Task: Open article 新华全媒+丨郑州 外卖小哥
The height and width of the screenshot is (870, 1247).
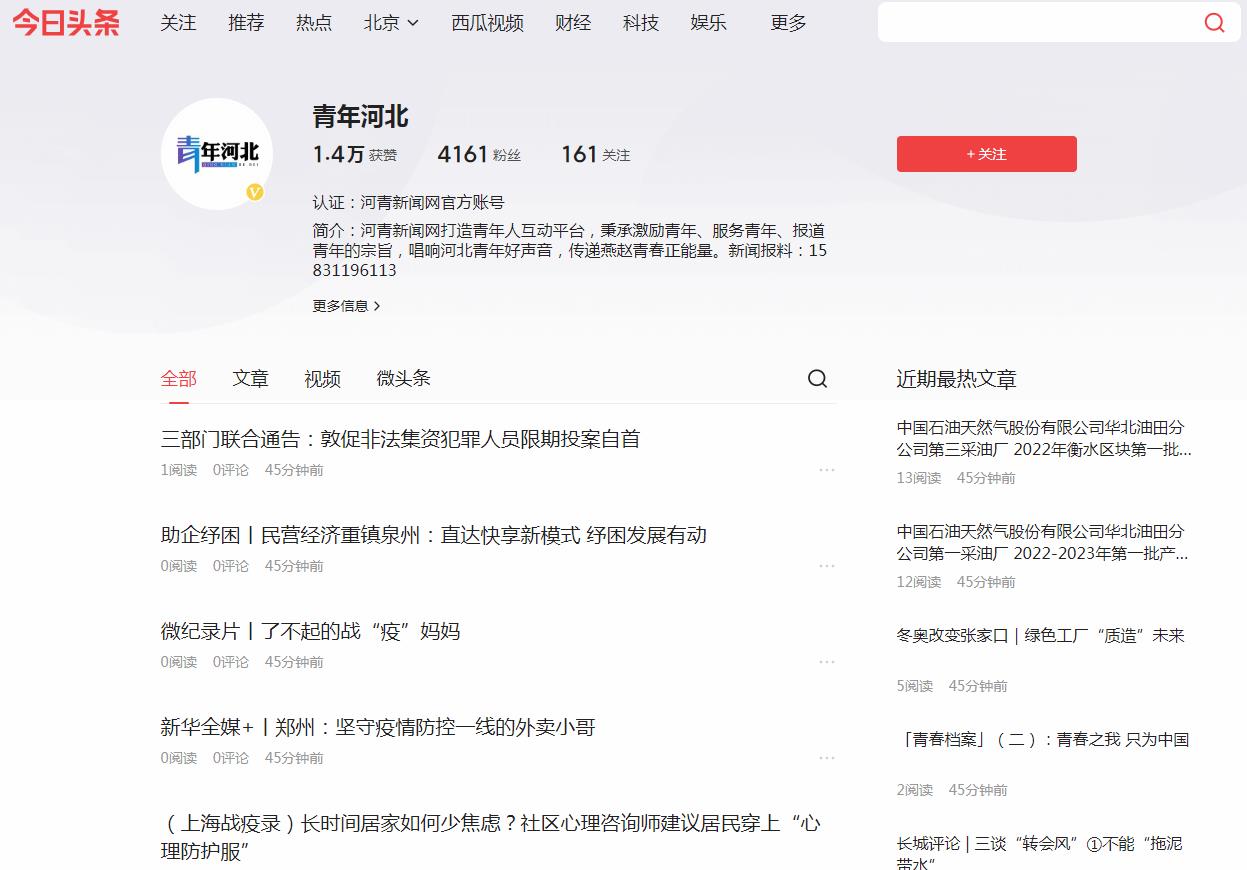Action: (x=378, y=727)
